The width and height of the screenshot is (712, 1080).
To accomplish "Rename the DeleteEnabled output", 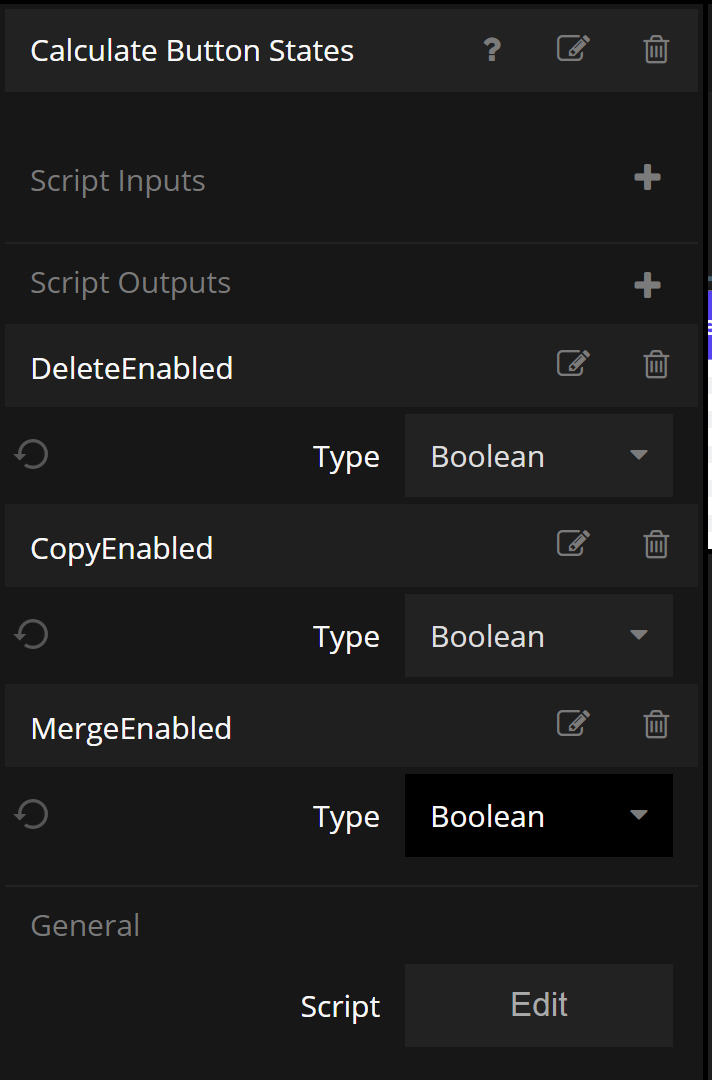I will pyautogui.click(x=573, y=364).
